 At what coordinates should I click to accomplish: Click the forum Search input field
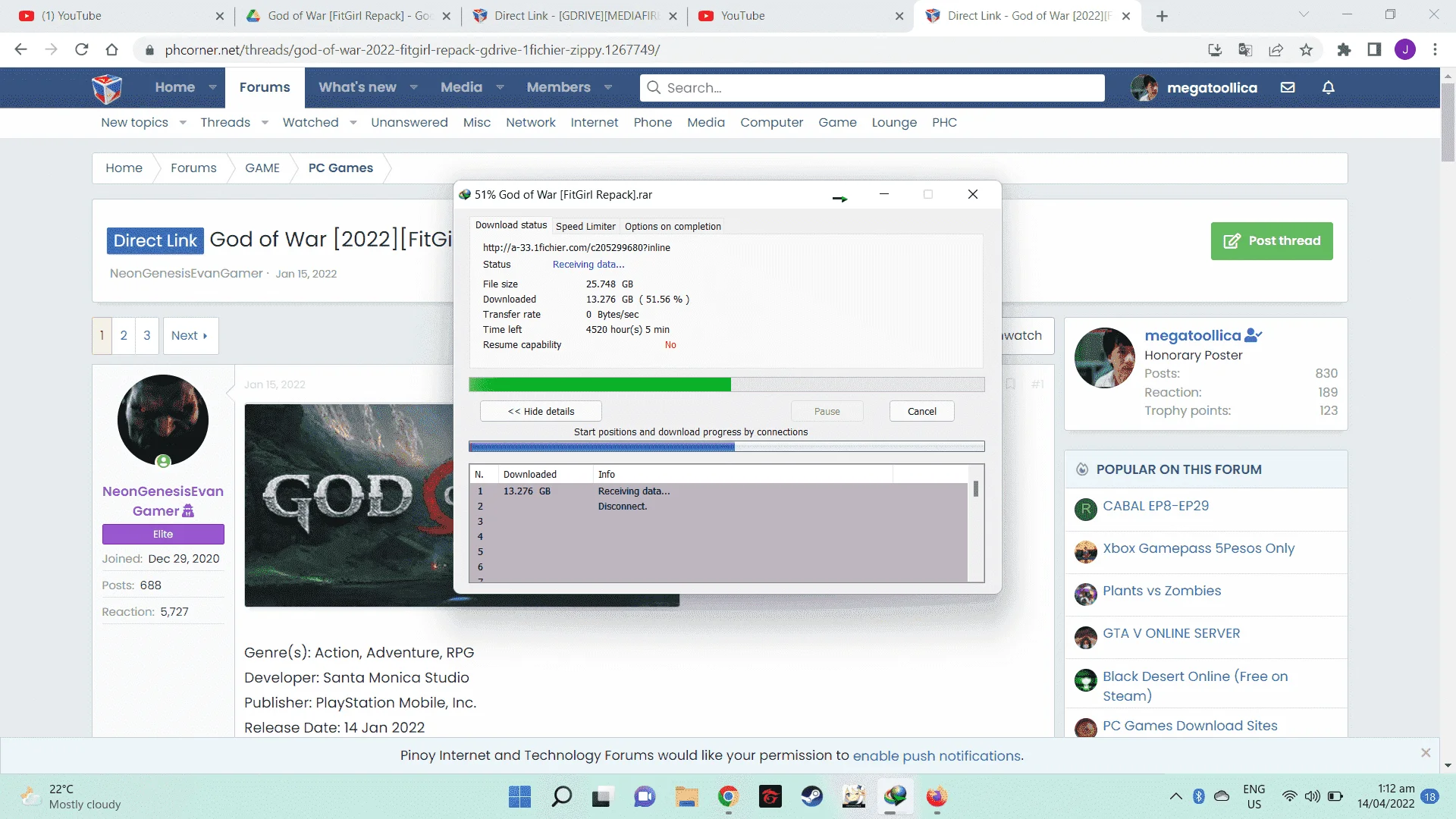[x=872, y=88]
